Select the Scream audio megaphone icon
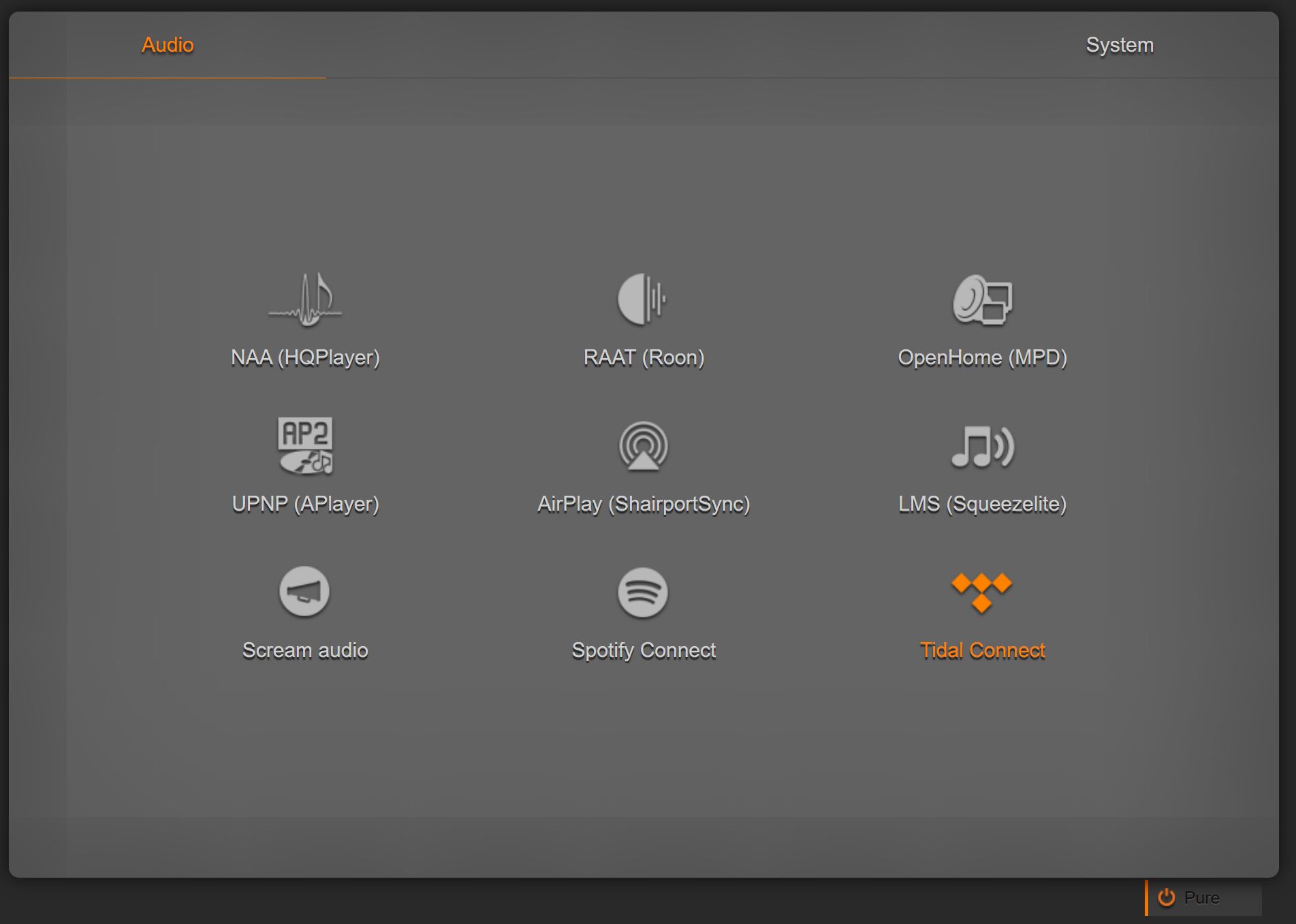1296x924 pixels. click(304, 592)
